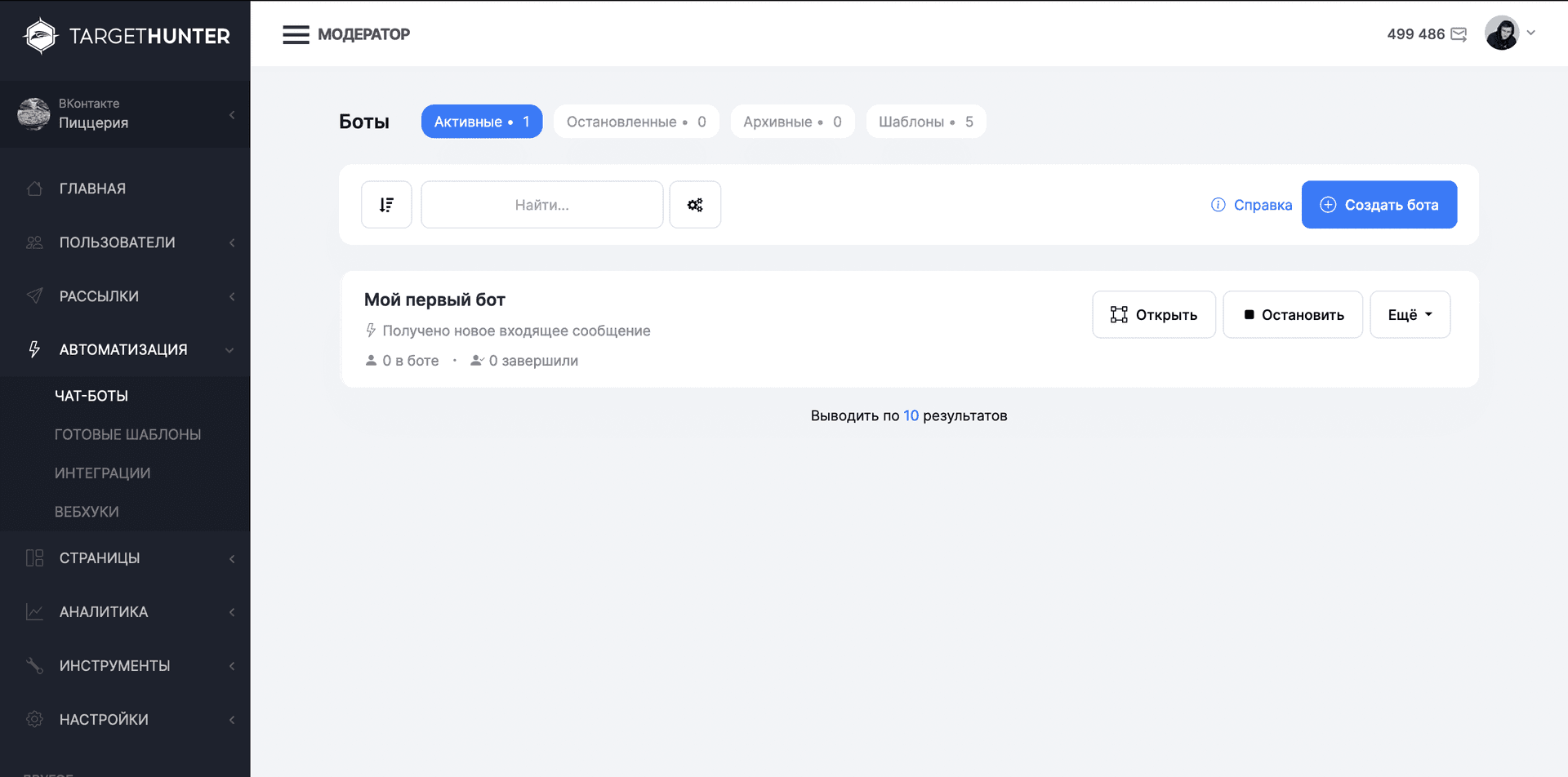Click the Найти search field

click(541, 205)
